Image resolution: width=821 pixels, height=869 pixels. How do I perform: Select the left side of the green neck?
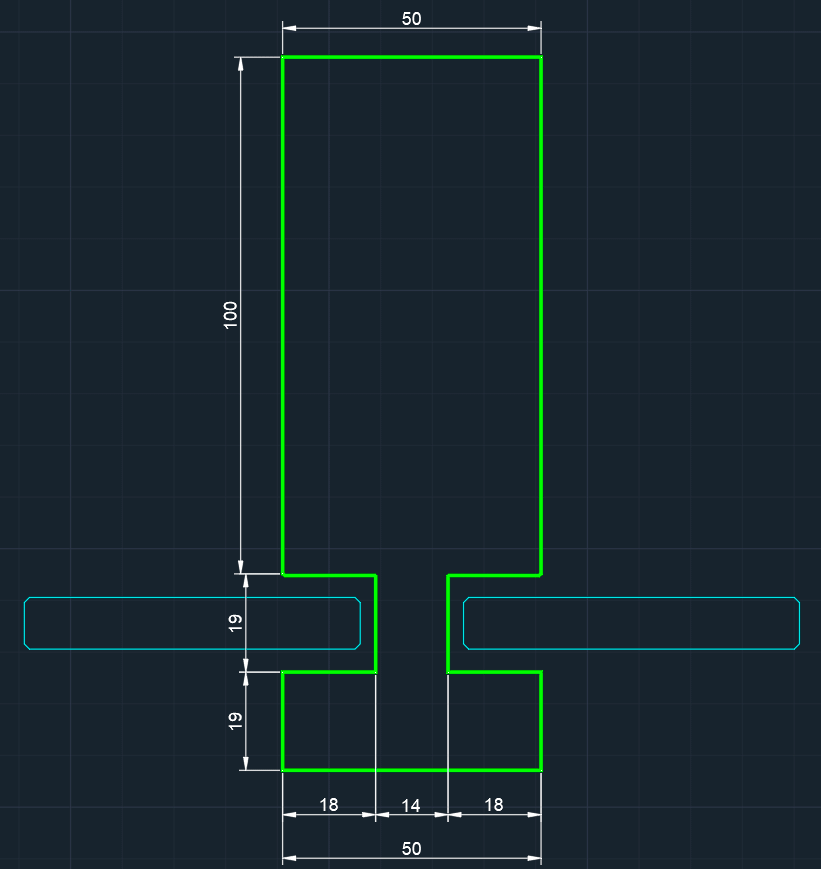(x=375, y=623)
